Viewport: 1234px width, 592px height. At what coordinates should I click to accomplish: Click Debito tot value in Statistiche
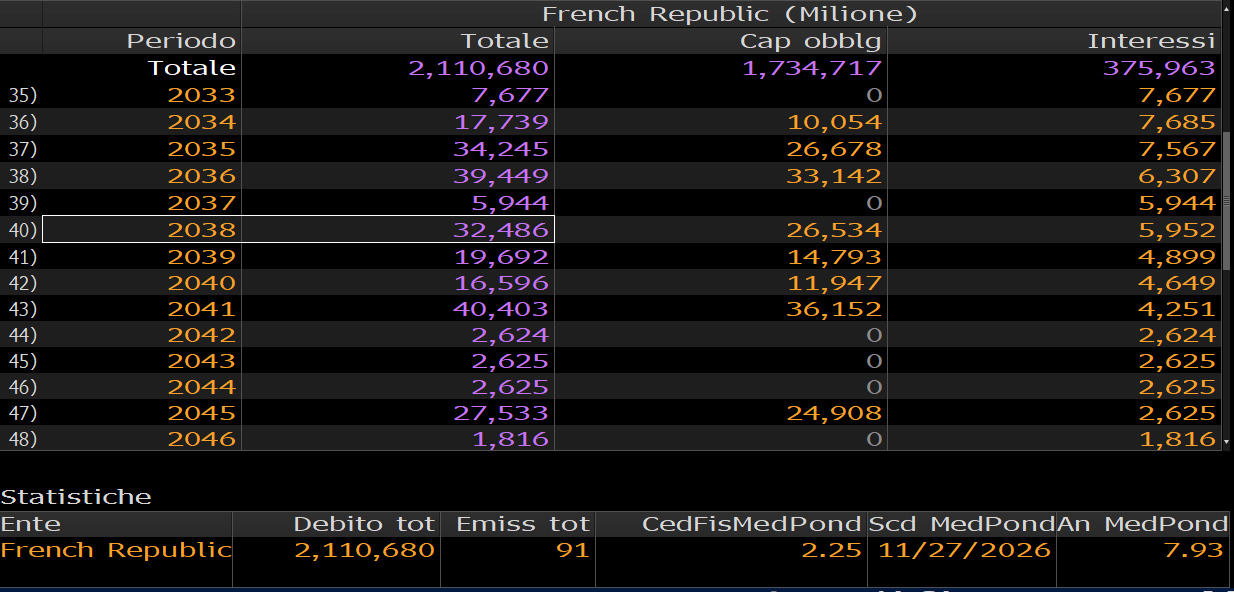(x=364, y=550)
